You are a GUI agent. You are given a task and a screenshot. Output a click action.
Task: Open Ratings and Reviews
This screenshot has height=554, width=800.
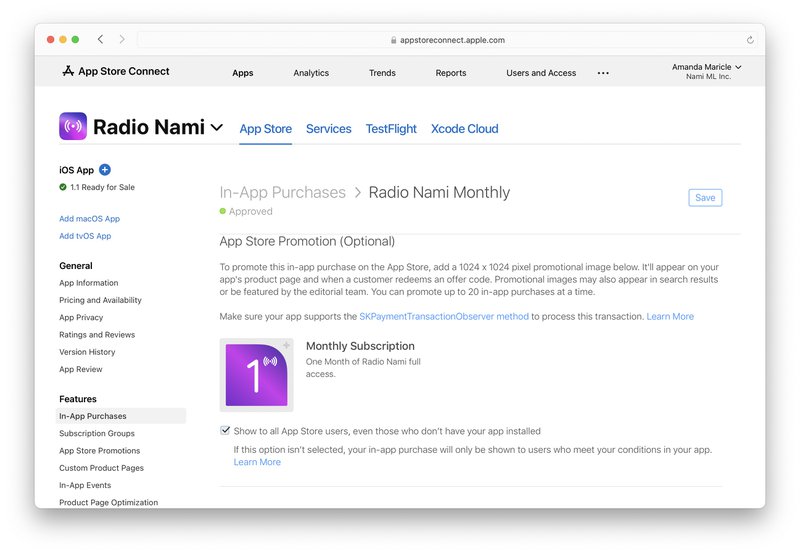tap(97, 335)
